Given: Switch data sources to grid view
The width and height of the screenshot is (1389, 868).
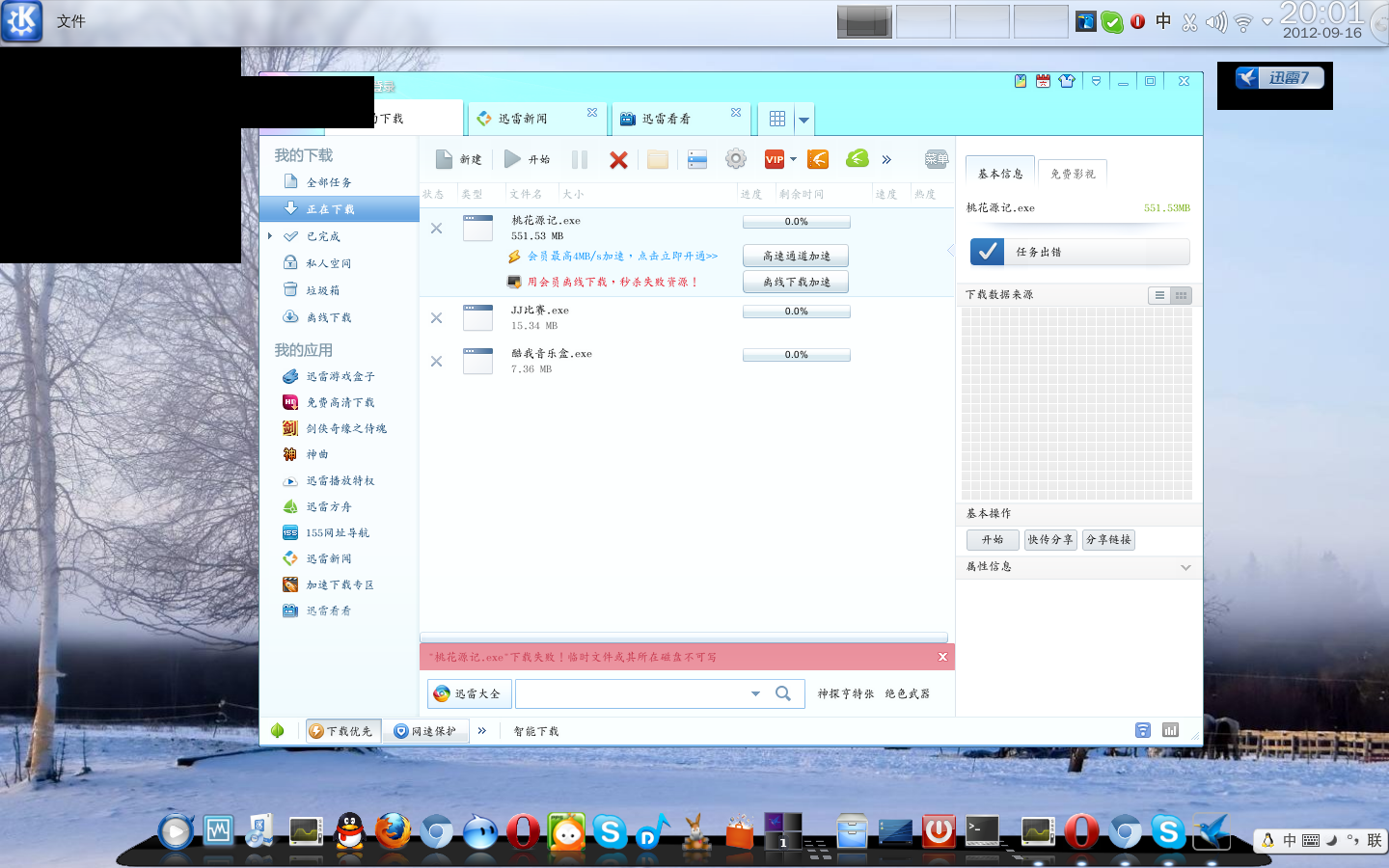Looking at the screenshot, I should tap(1181, 295).
